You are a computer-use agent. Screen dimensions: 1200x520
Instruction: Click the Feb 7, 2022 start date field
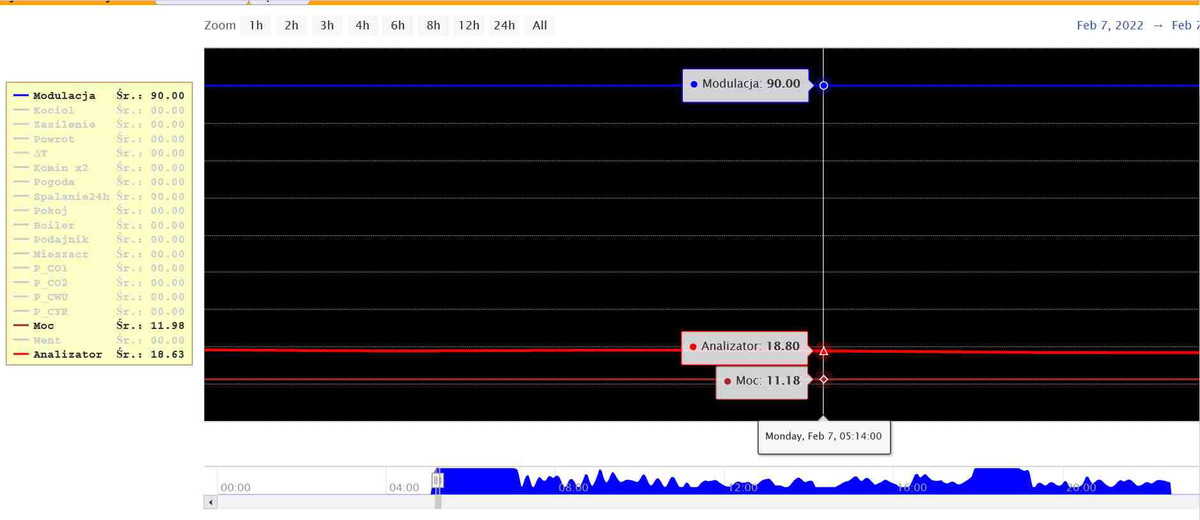pyautogui.click(x=1109, y=25)
